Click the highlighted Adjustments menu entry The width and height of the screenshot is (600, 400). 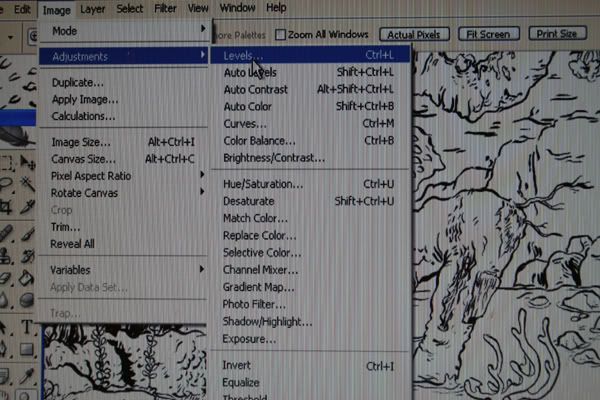(123, 57)
